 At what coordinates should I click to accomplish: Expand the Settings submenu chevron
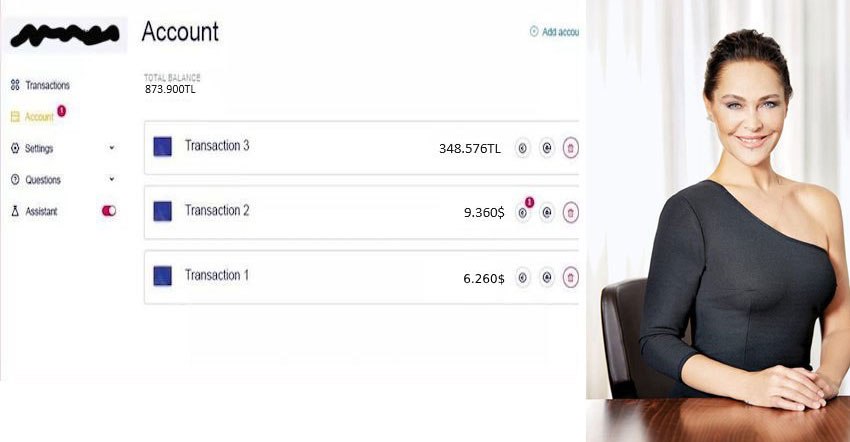click(x=111, y=148)
